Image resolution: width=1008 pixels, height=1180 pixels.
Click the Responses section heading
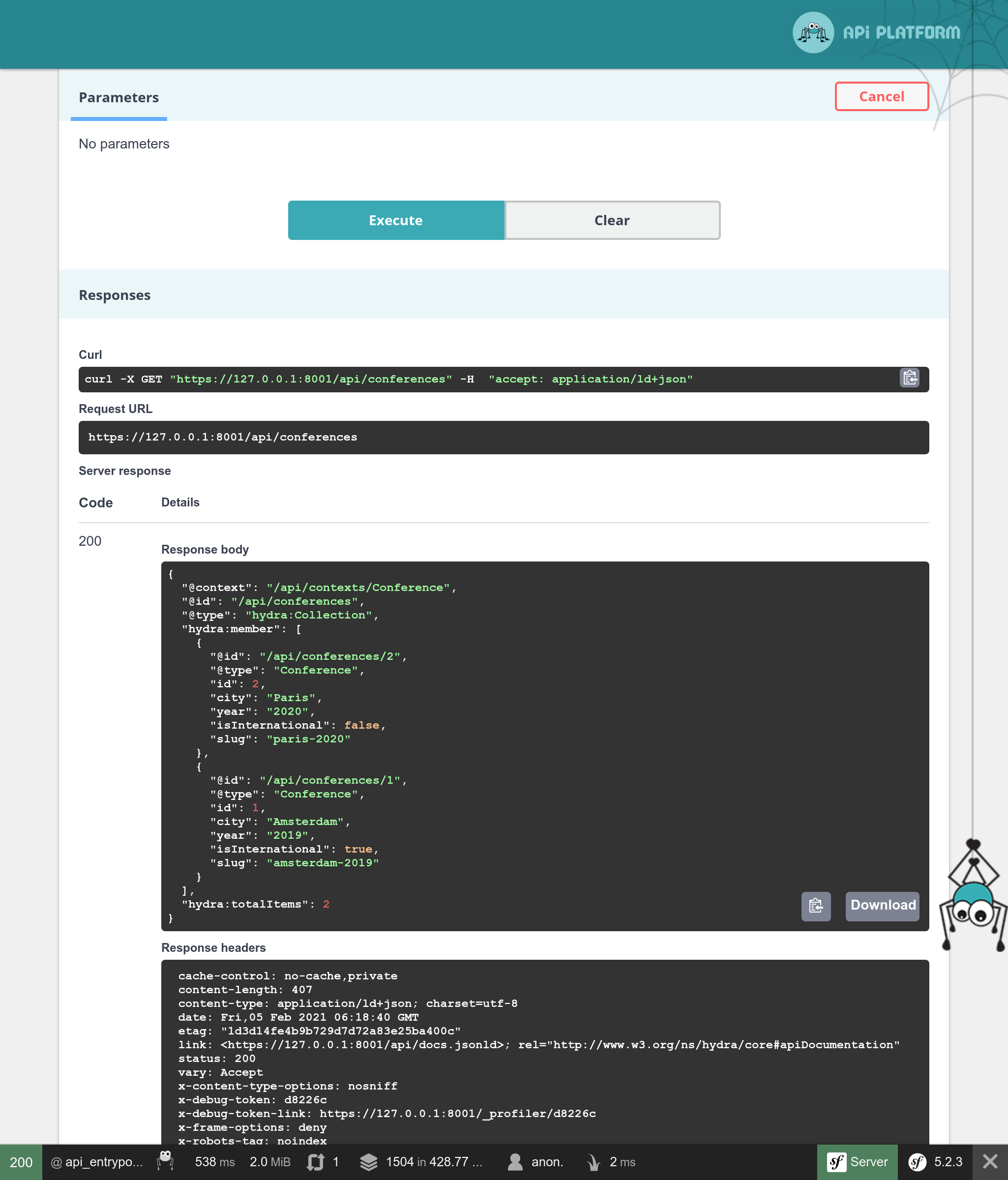[x=115, y=295]
